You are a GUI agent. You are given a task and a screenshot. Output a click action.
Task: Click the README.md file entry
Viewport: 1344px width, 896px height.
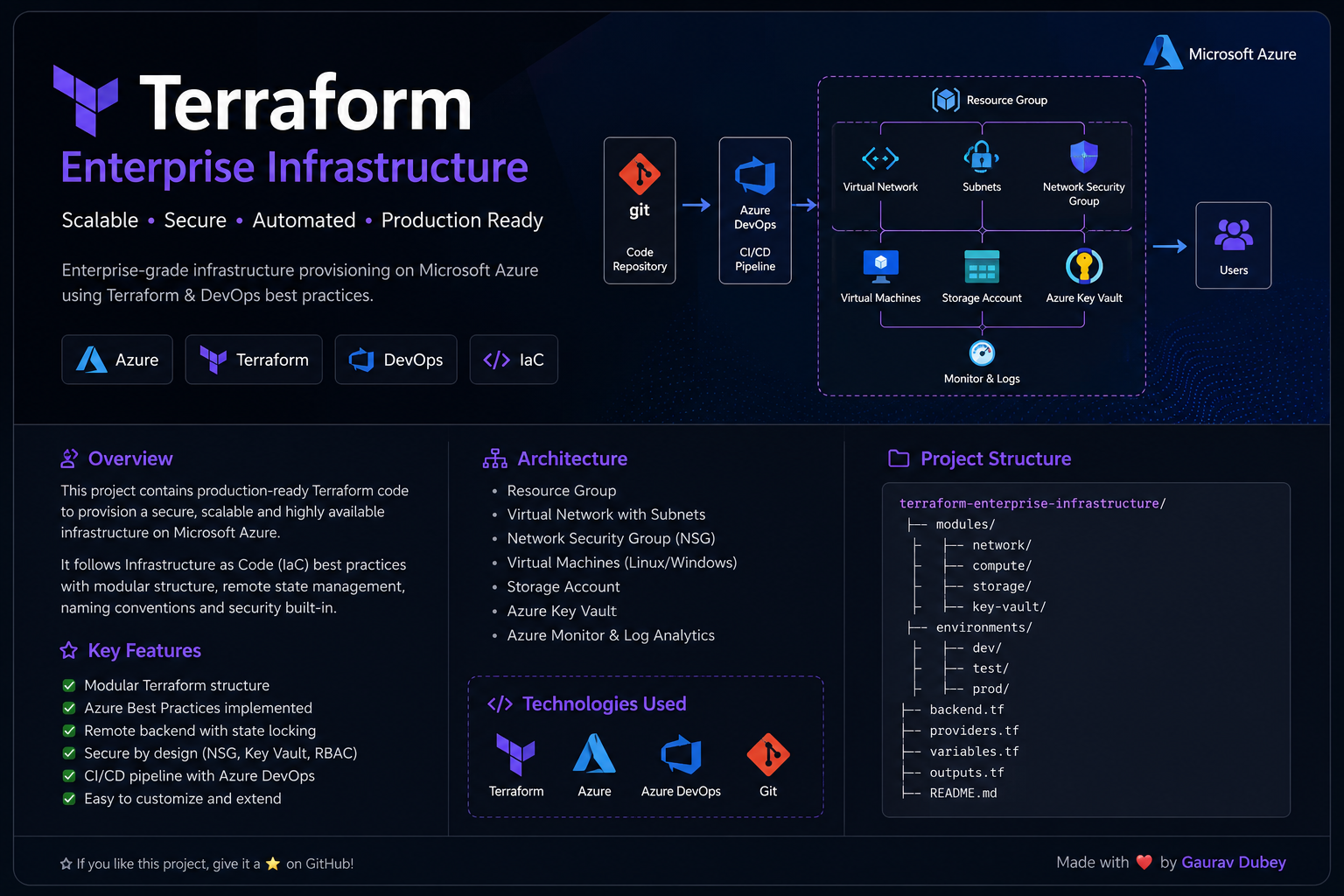click(963, 793)
